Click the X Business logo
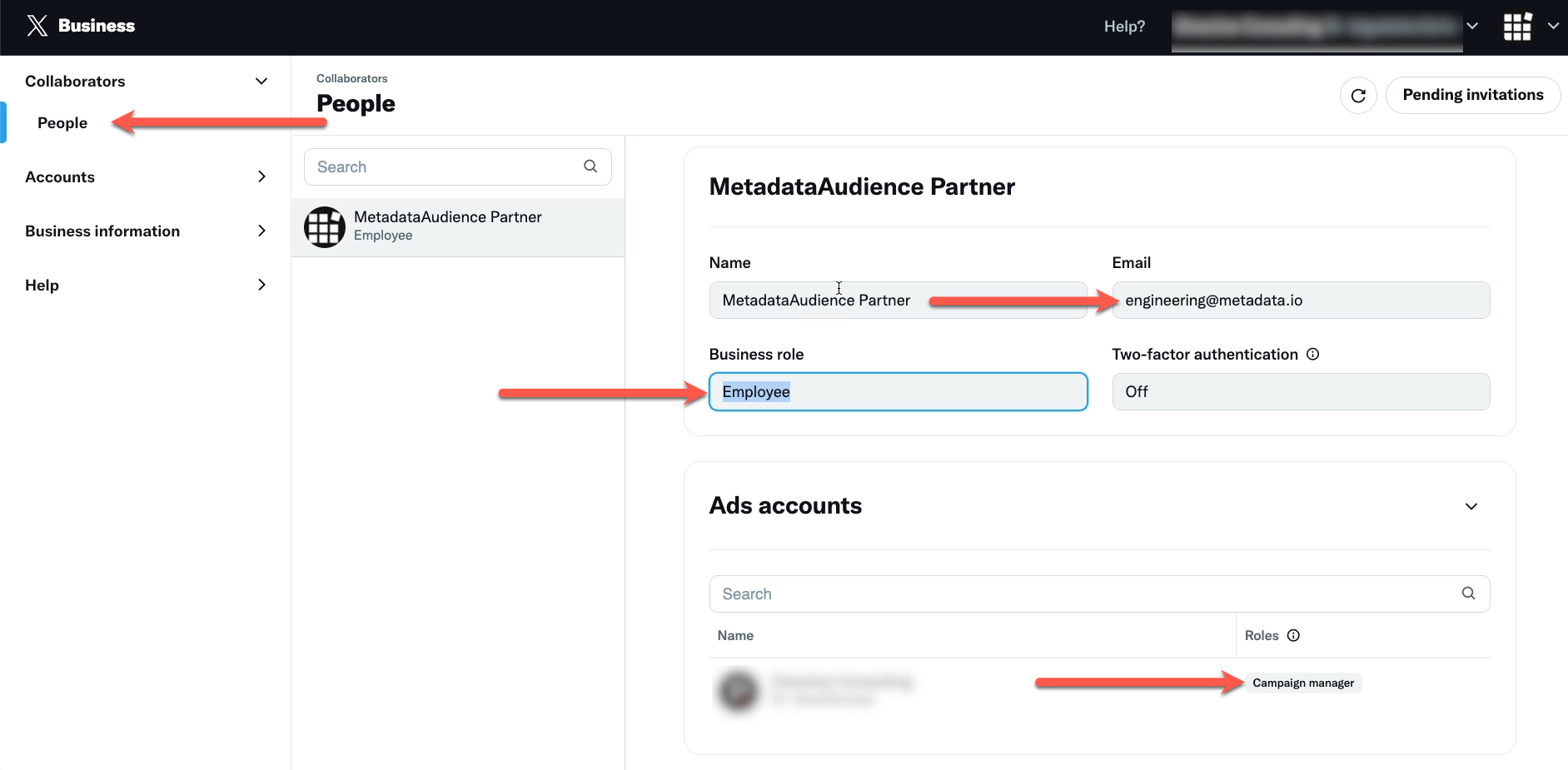The image size is (1568, 770). pos(81,26)
